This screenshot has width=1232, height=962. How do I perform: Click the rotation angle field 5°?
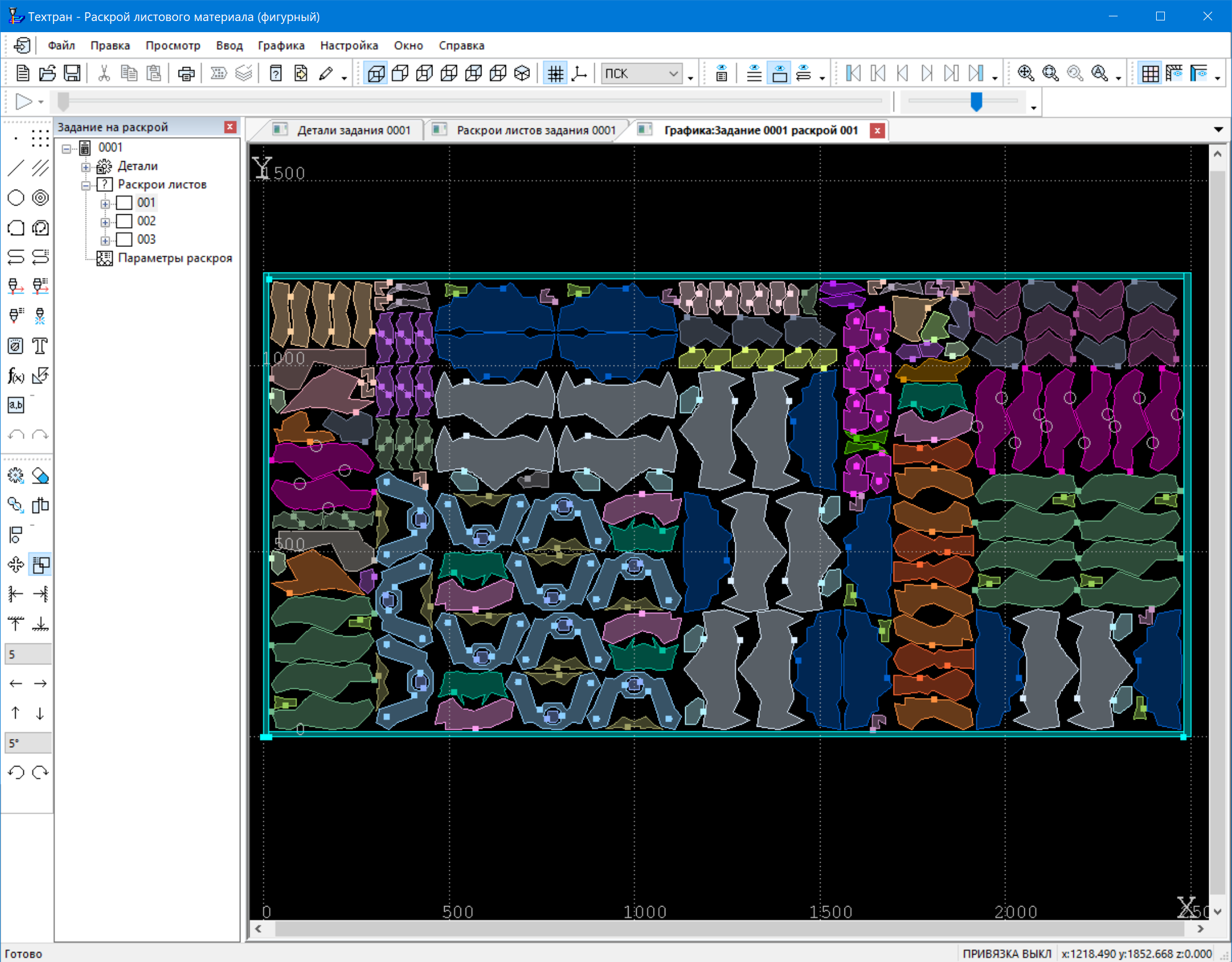(28, 743)
